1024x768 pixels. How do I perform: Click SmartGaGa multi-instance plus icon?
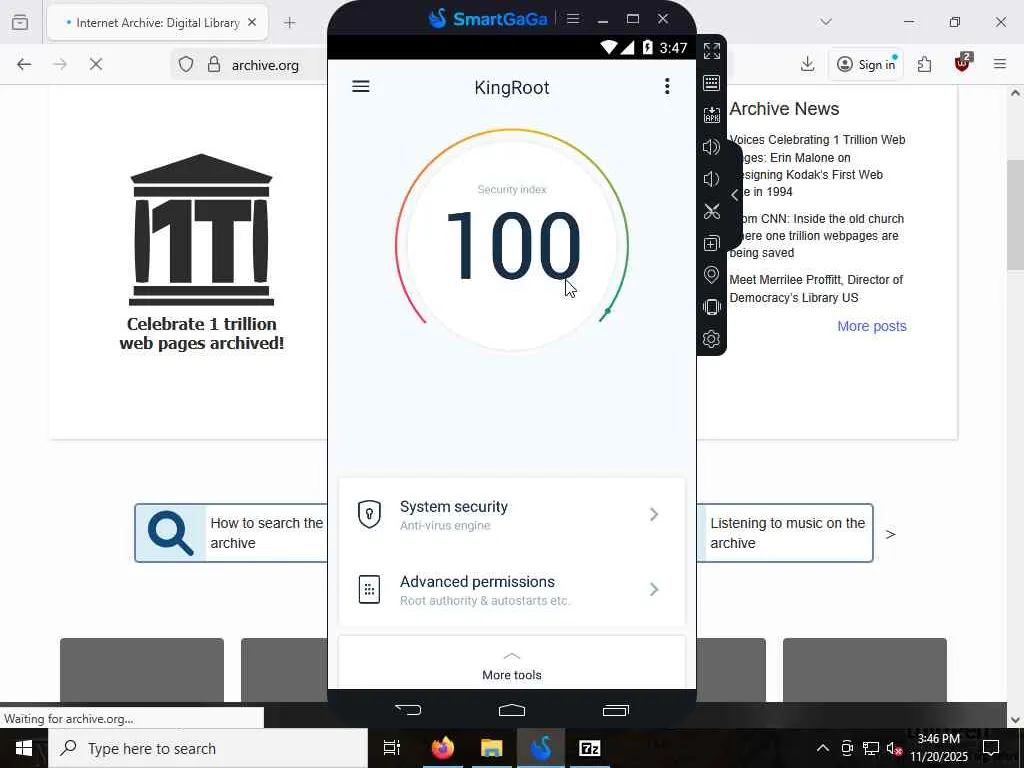coord(711,243)
